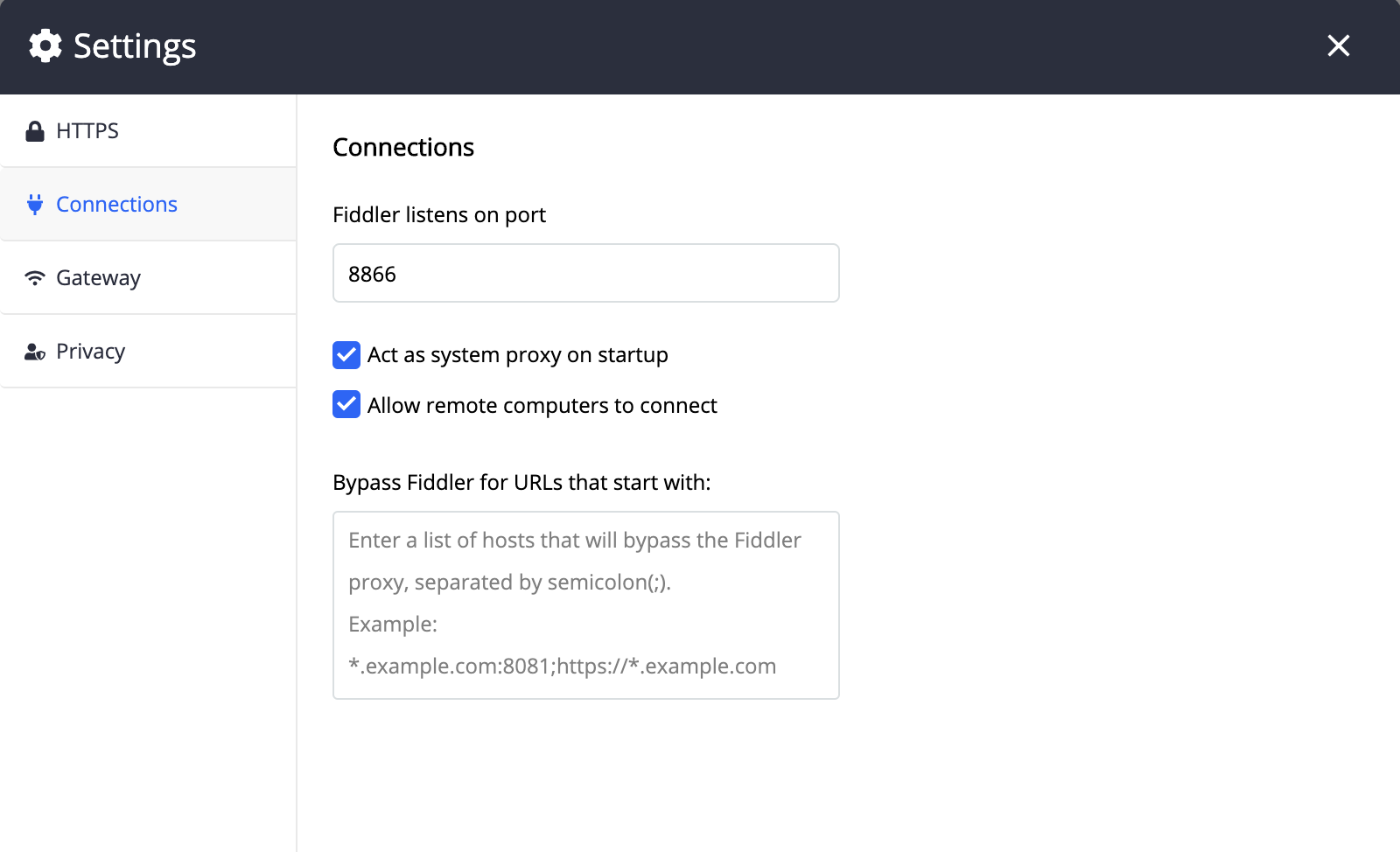Click the Fiddler listens on port field
This screenshot has width=1400, height=852.
tap(584, 273)
